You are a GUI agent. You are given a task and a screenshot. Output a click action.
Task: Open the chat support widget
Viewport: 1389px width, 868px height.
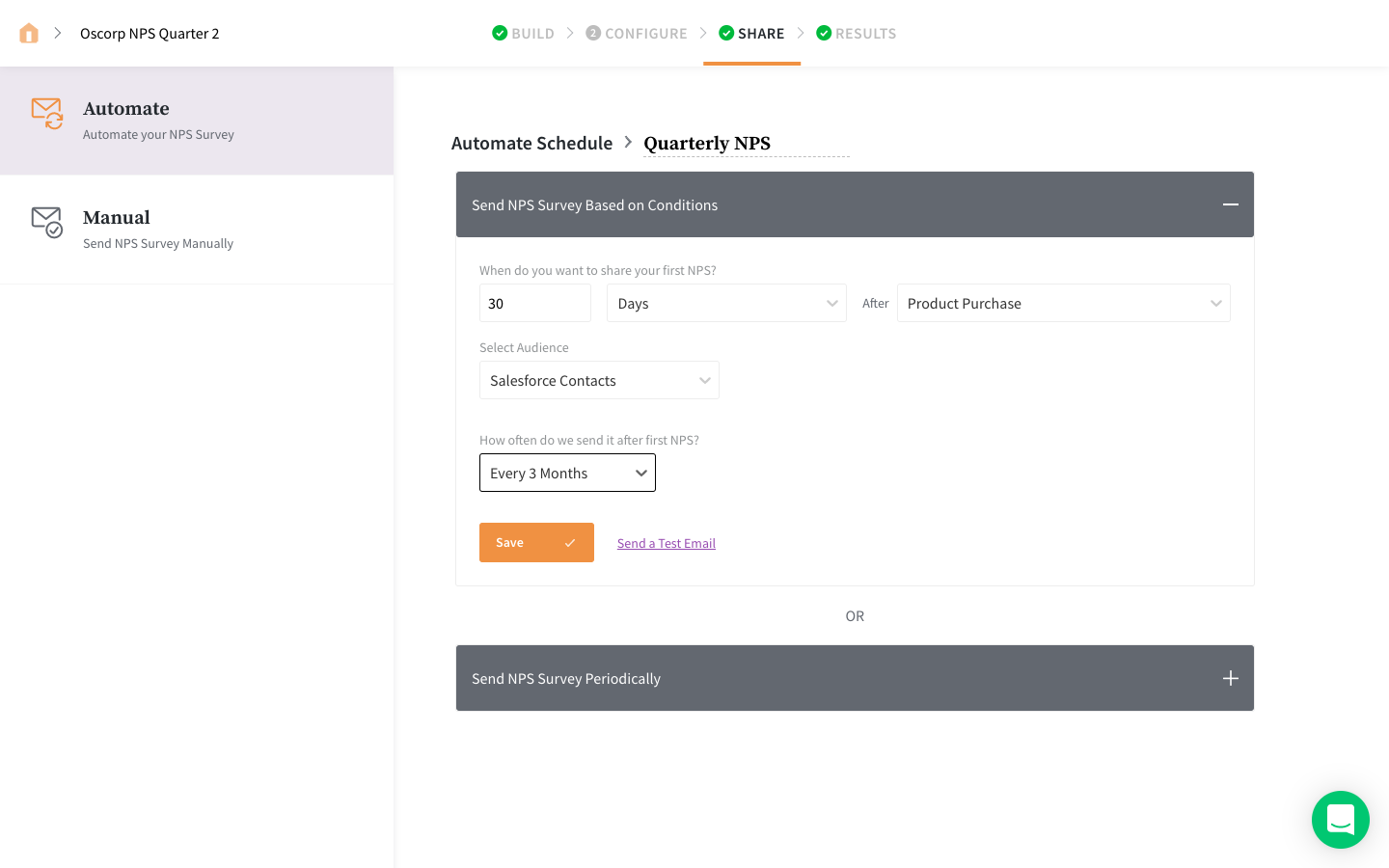(1340, 820)
